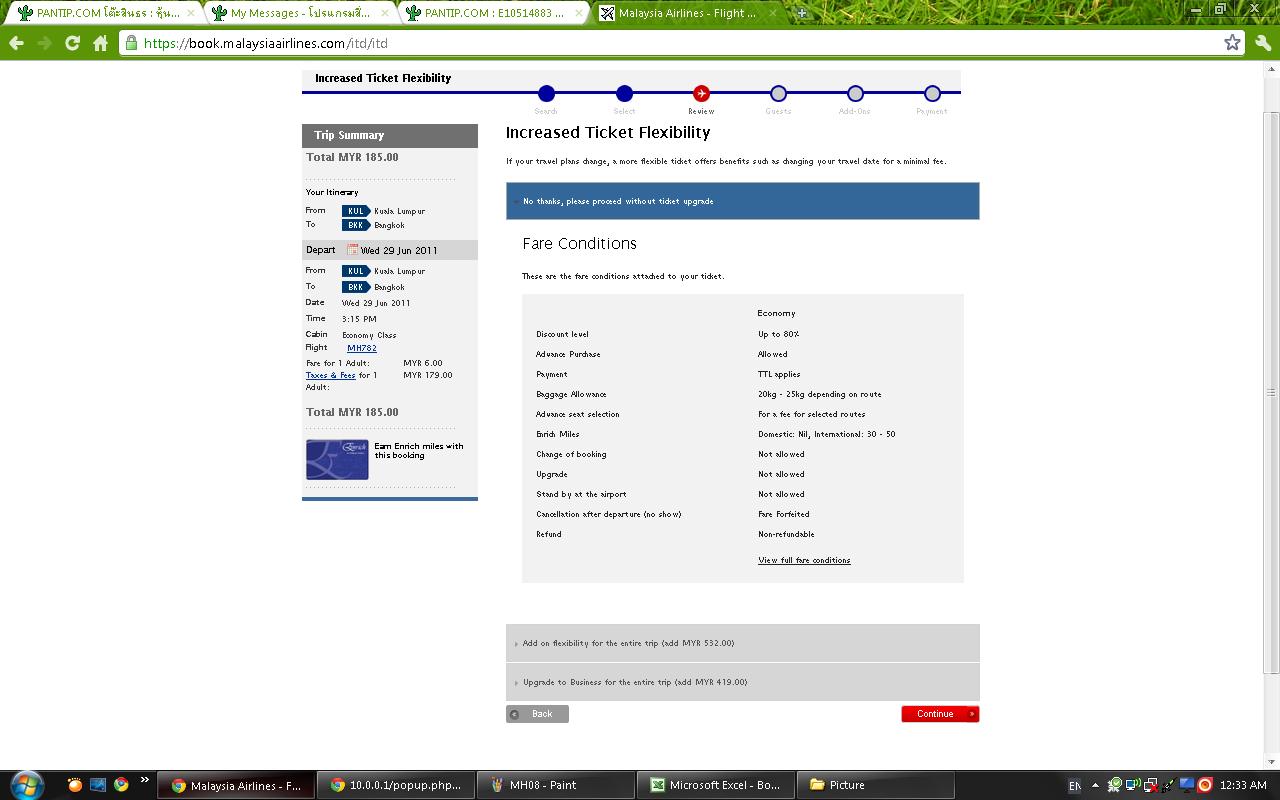1280x800 pixels.
Task: Click the browser address bar URL
Action: pos(265,43)
